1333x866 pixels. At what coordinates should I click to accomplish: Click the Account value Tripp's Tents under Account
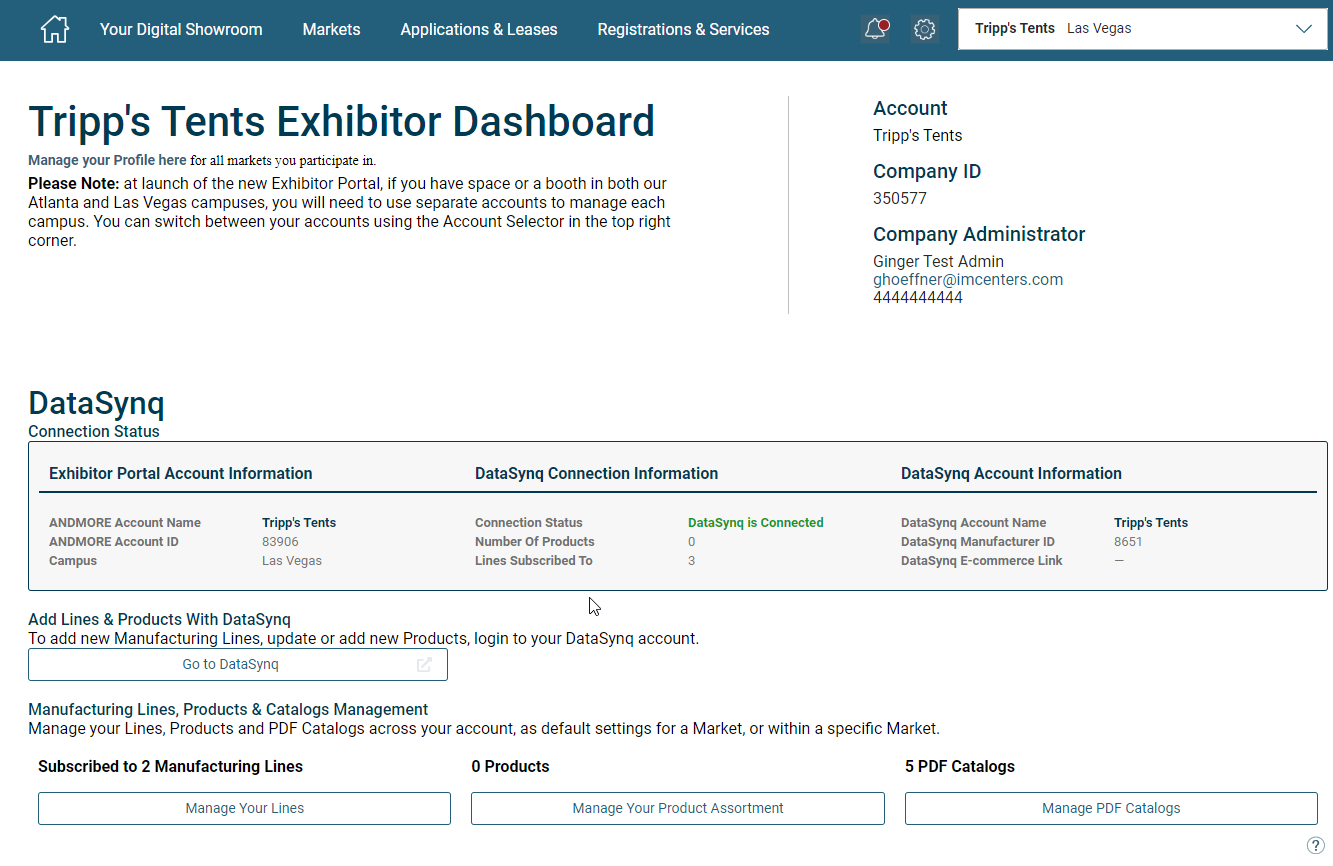918,136
